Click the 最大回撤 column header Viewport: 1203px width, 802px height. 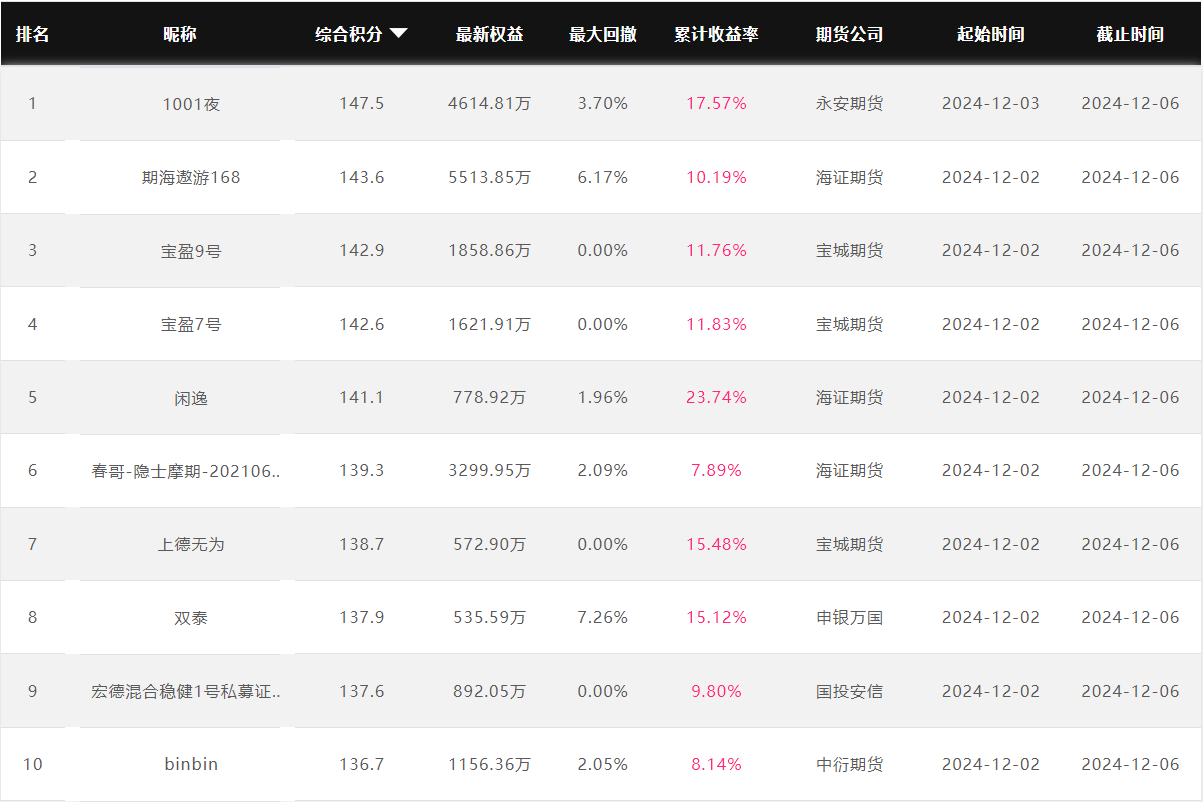point(603,34)
